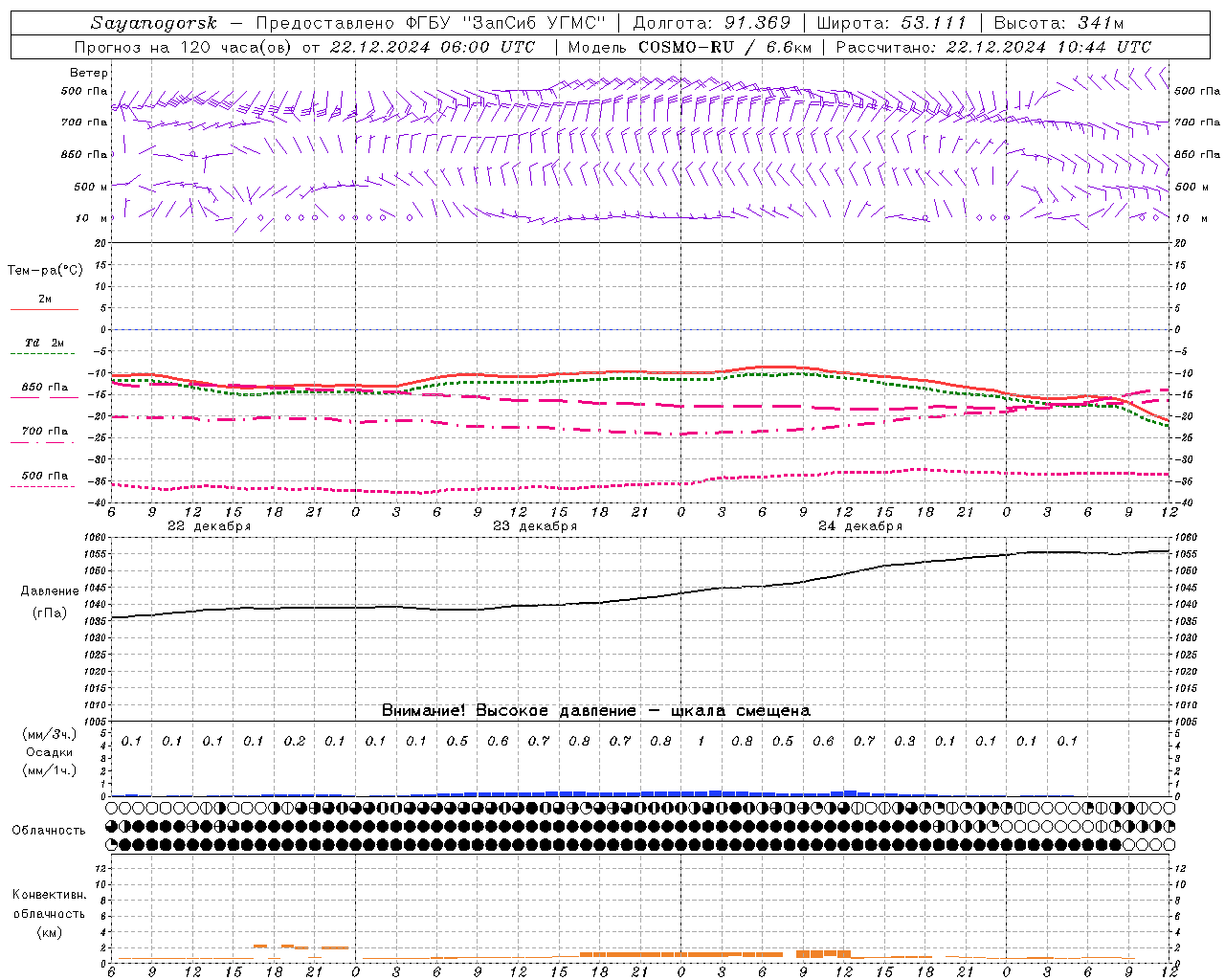Click the '0.2' precipitation value
Image resolution: width=1225 pixels, height=980 pixels.
[x=295, y=741]
